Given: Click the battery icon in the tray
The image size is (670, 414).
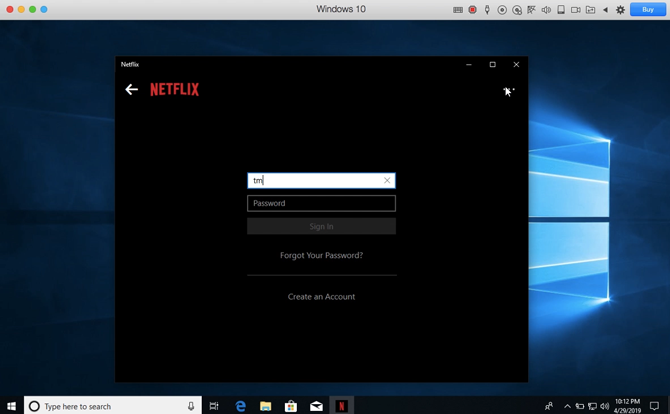Looking at the screenshot, I should click(x=580, y=406).
